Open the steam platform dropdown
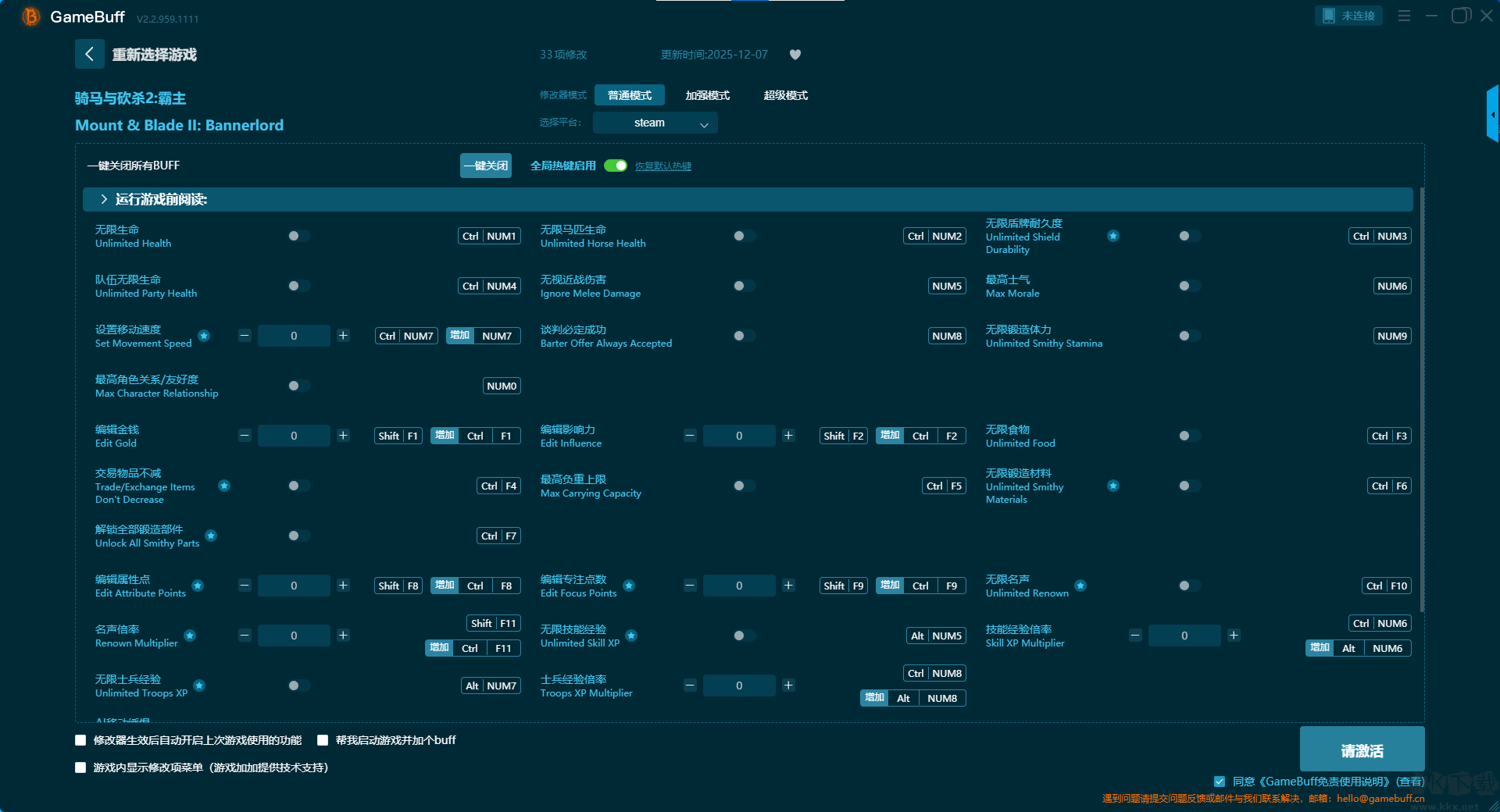1500x812 pixels. coord(655,123)
